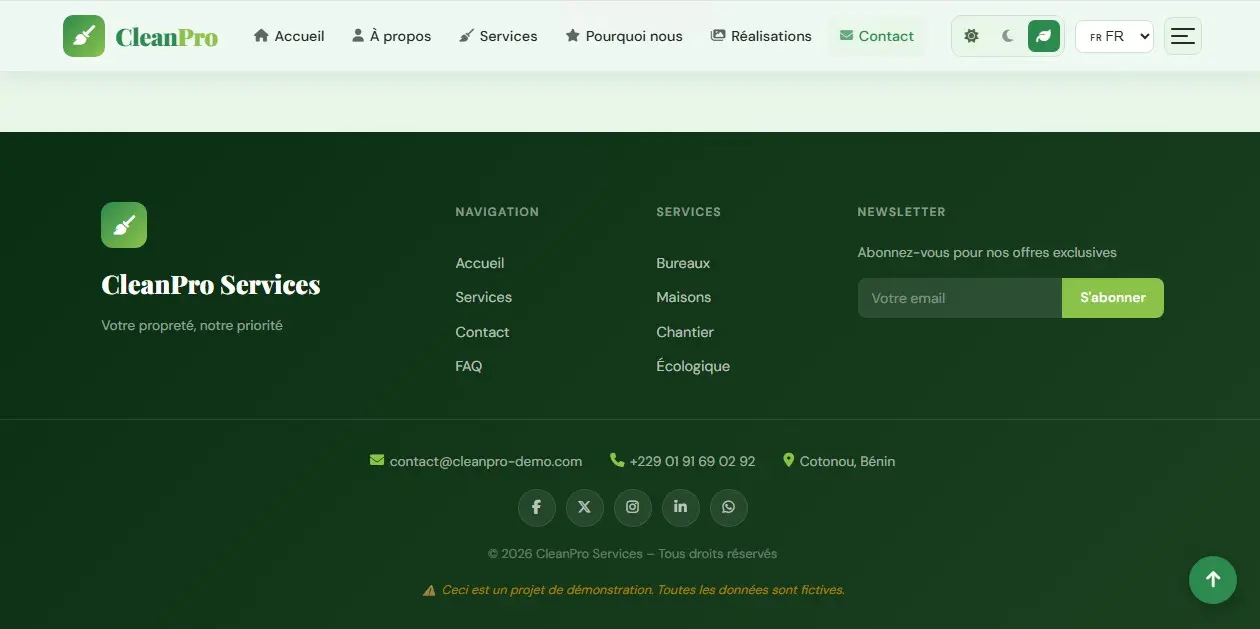Activate the green leaf theme toggle
This screenshot has height=629, width=1260.
(1043, 35)
